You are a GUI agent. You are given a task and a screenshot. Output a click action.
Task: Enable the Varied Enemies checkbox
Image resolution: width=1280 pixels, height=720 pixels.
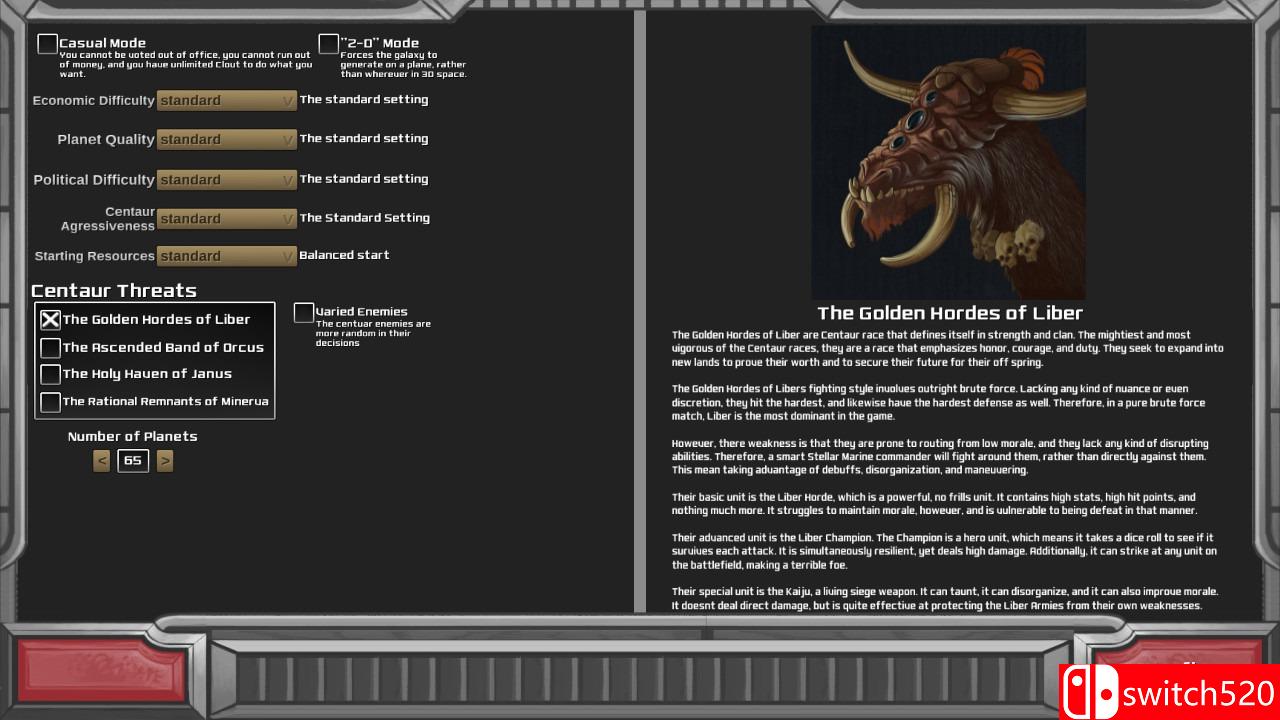[x=304, y=313]
